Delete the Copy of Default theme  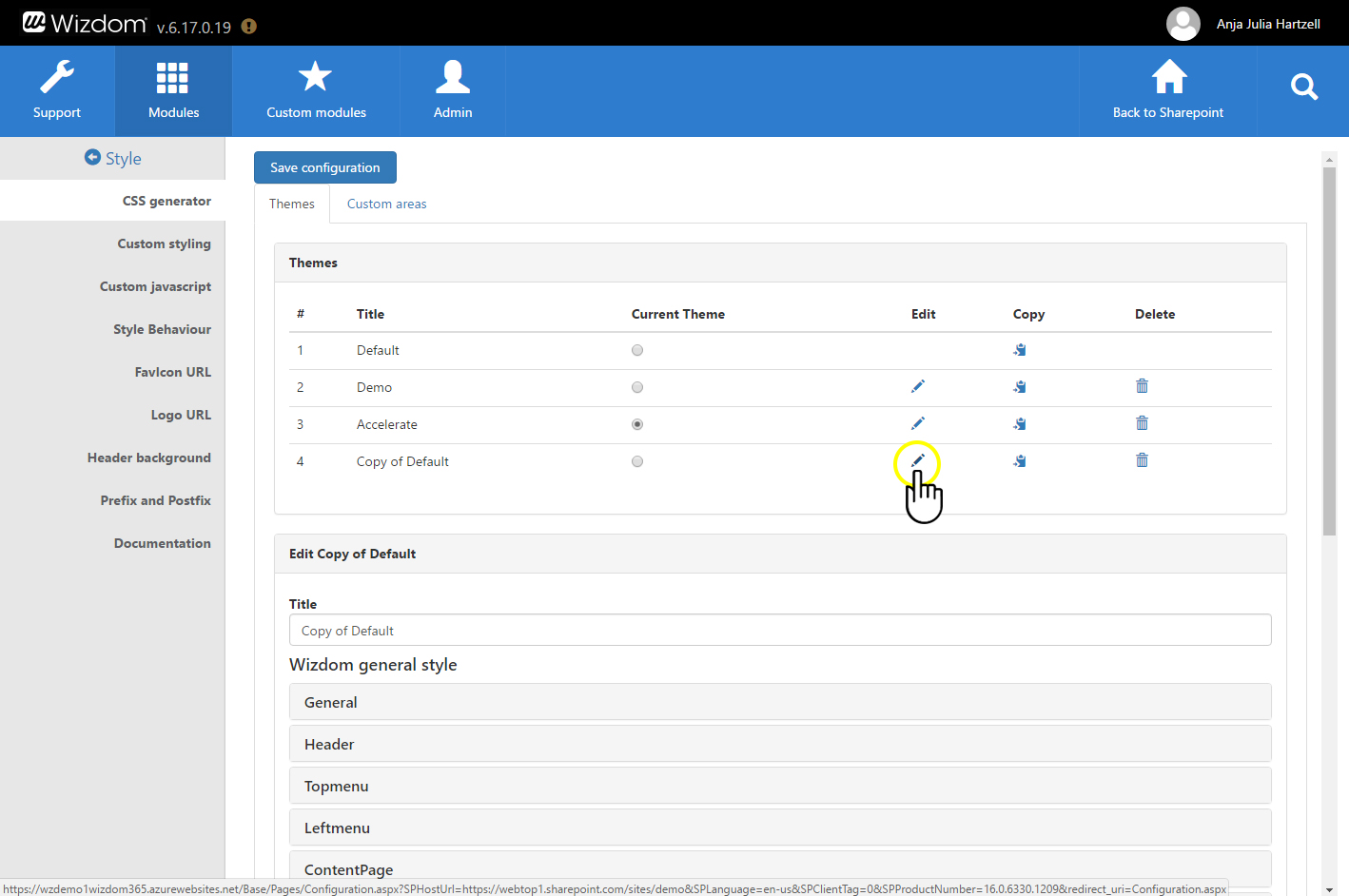[x=1142, y=460]
